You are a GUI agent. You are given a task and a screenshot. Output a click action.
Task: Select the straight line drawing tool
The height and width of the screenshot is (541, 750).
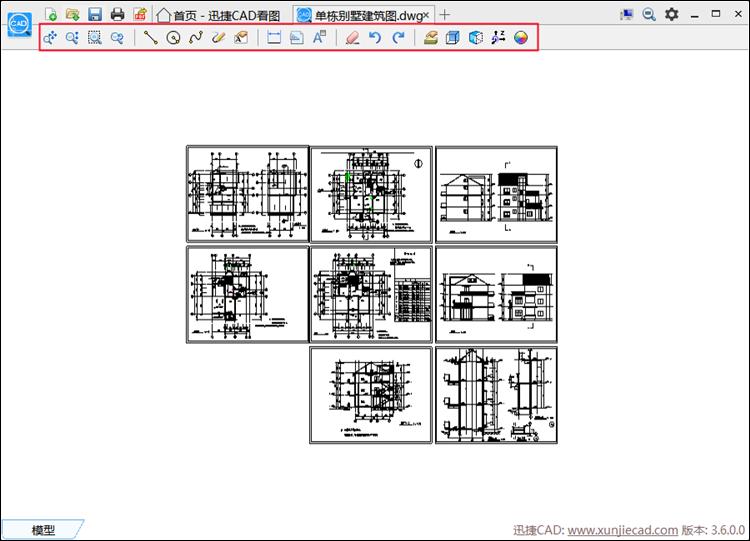click(151, 37)
